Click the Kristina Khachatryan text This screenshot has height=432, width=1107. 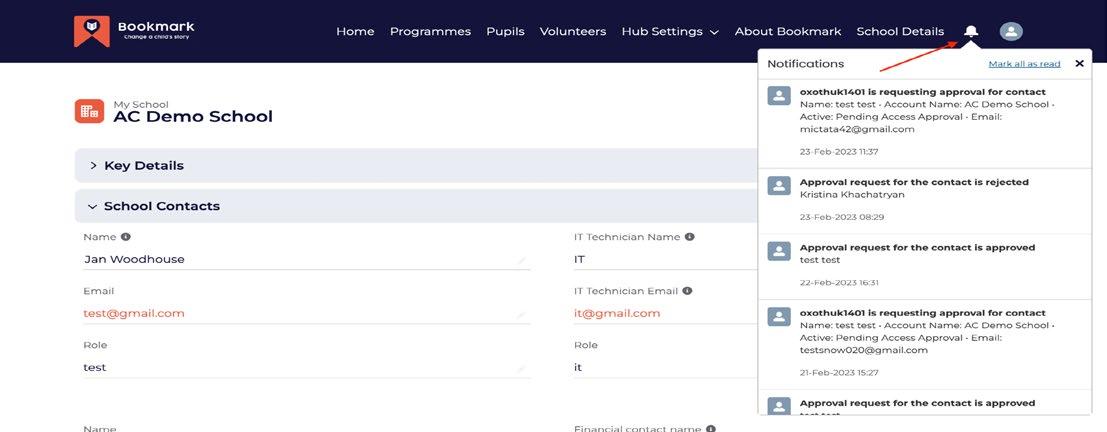point(852,194)
